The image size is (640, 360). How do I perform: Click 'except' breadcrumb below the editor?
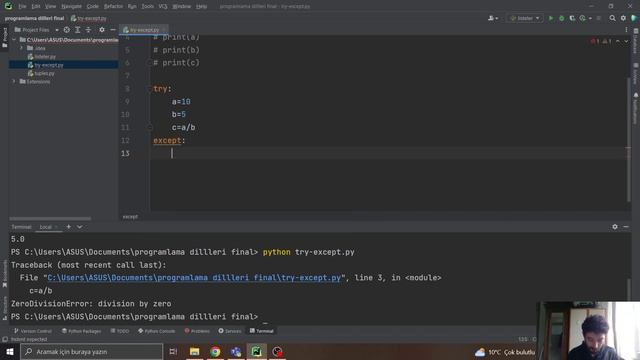[x=130, y=217]
